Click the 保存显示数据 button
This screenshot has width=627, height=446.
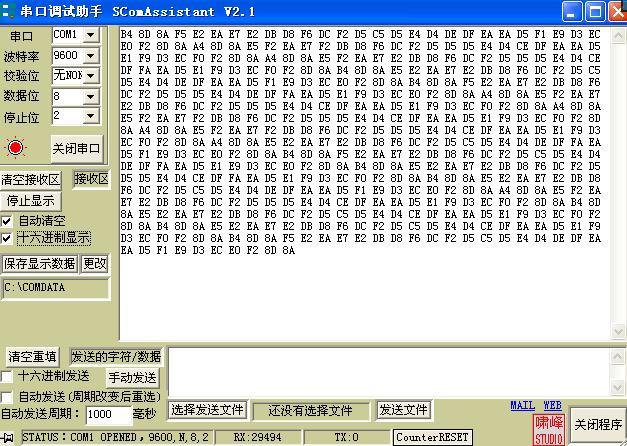pyautogui.click(x=40, y=264)
